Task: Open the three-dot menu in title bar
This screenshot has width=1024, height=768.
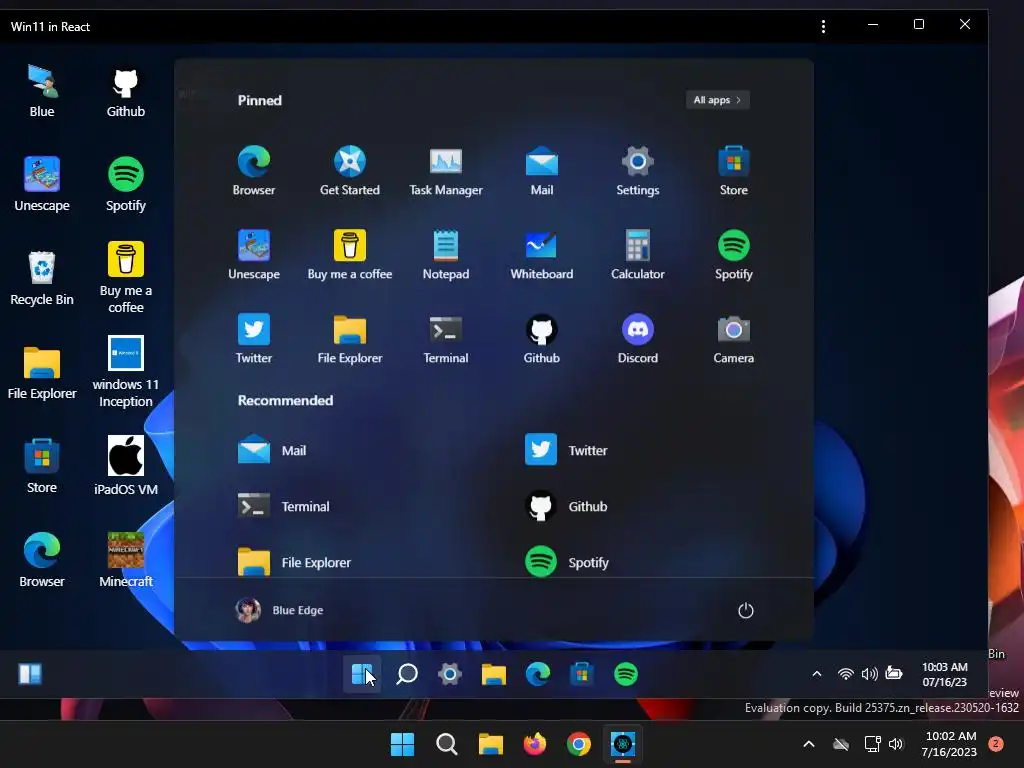Action: tap(823, 26)
